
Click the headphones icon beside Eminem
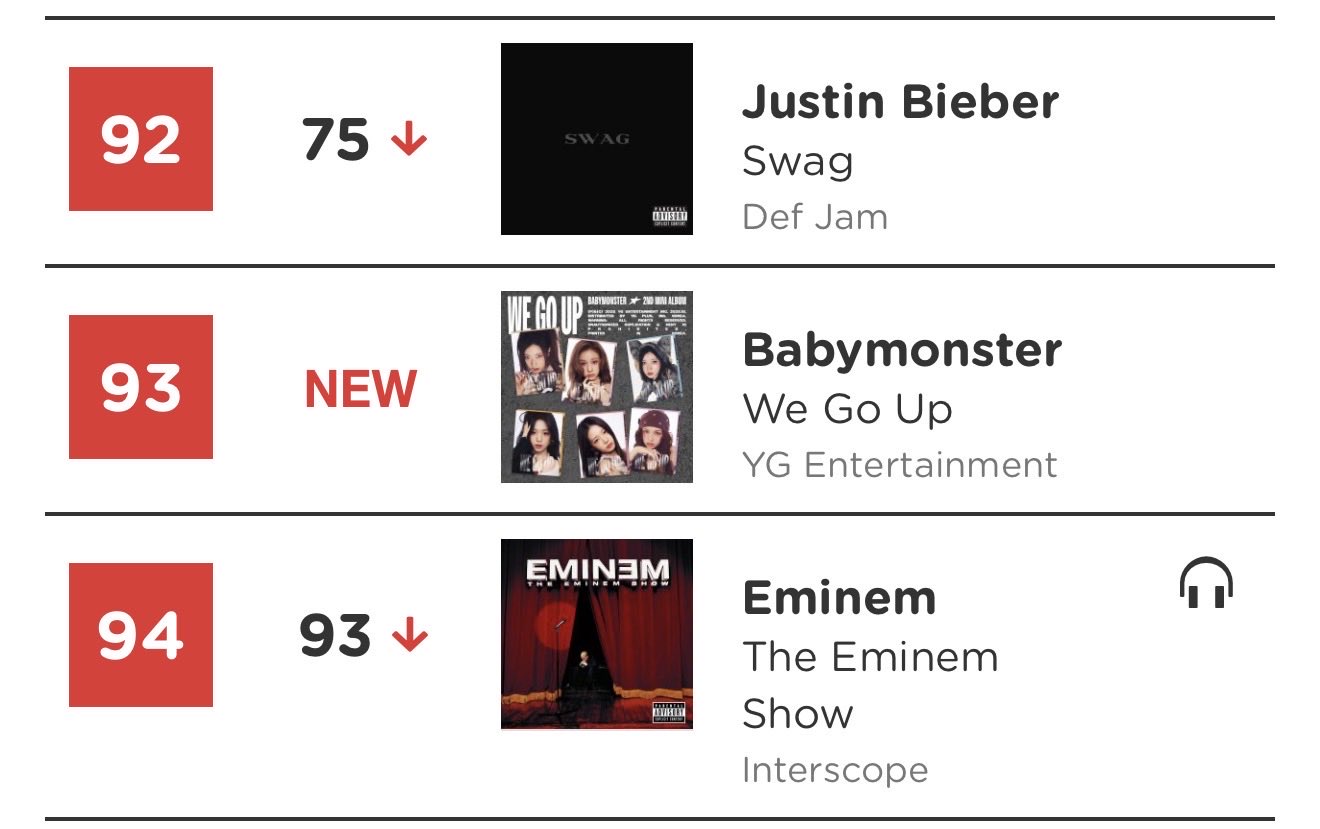click(1206, 584)
